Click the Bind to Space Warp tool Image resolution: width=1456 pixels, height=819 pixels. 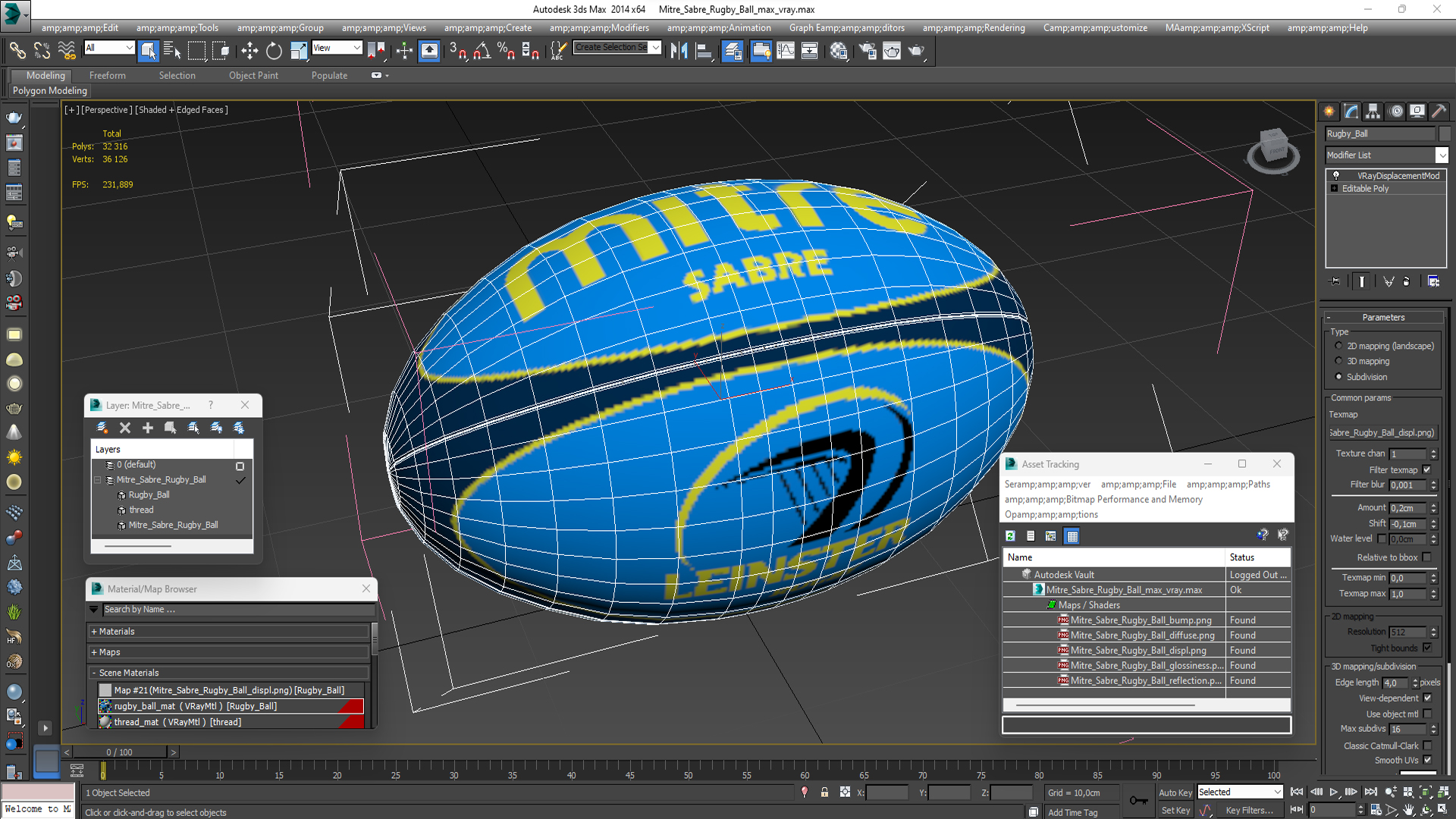tap(67, 51)
